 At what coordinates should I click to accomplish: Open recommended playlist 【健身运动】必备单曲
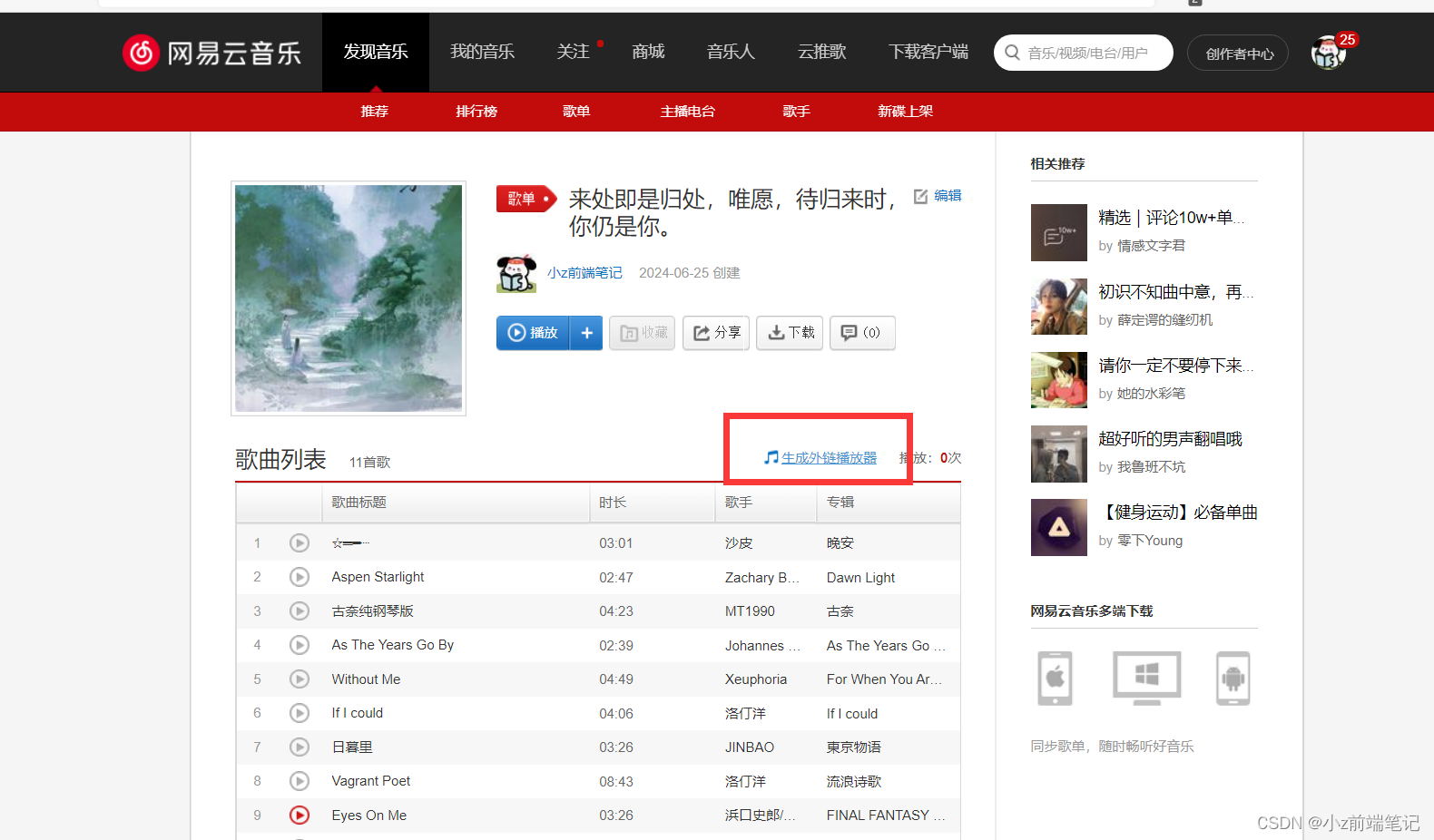pyautogui.click(x=1178, y=513)
